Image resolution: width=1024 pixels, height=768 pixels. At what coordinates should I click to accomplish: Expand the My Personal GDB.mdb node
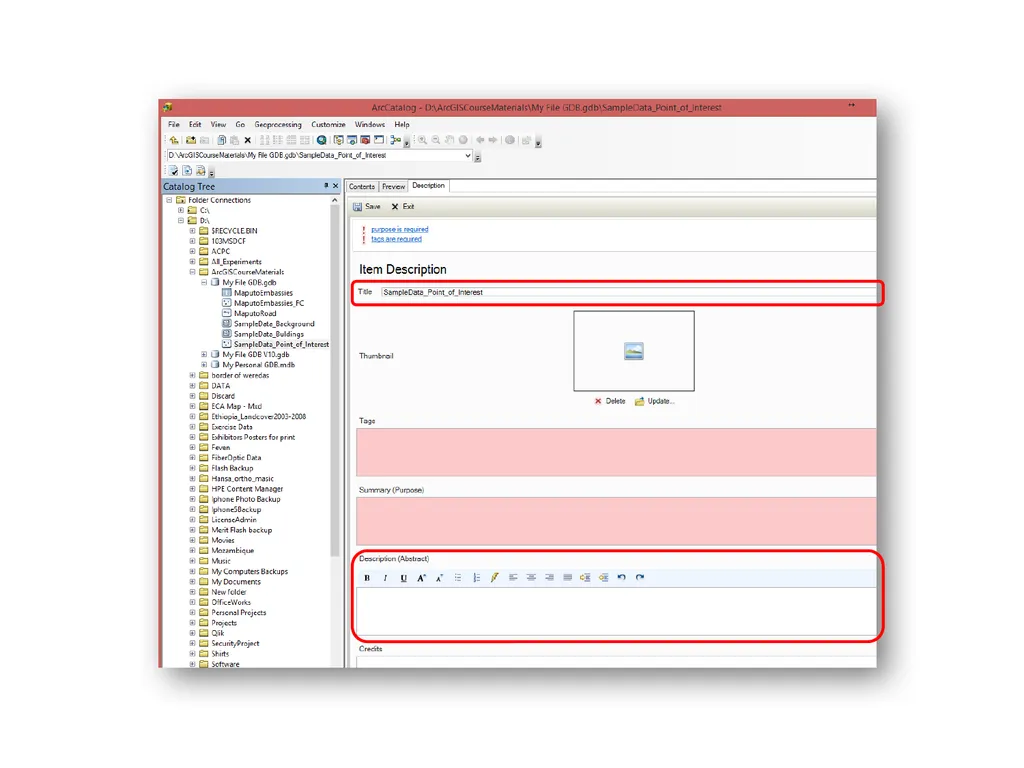pos(204,365)
